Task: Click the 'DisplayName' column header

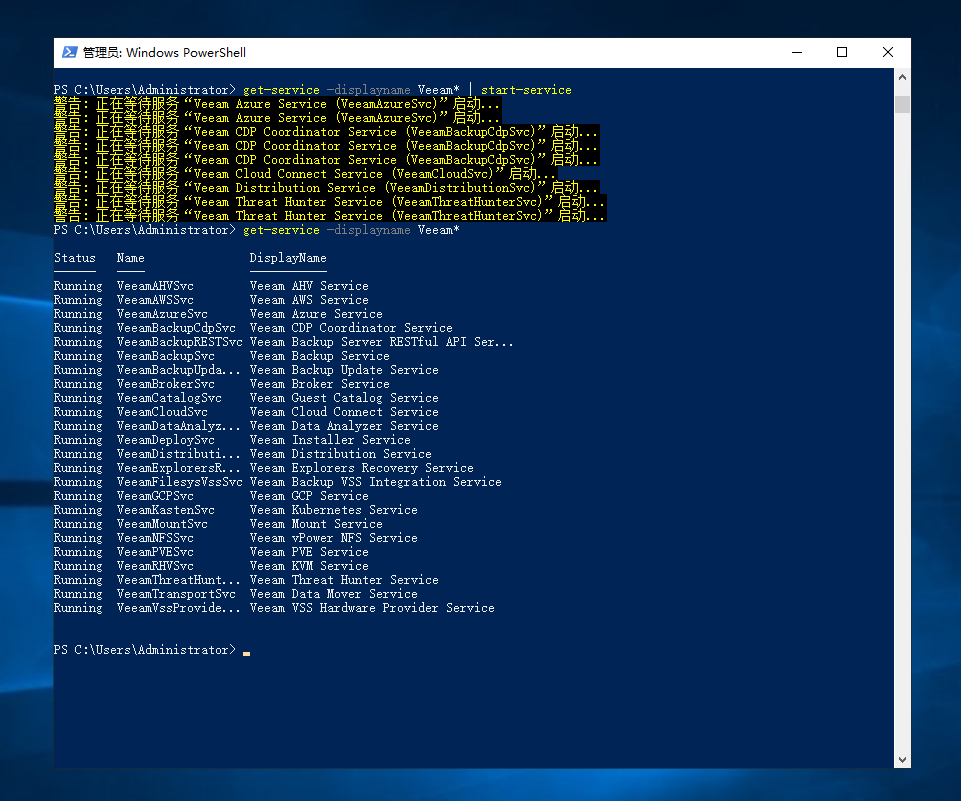Action: click(288, 258)
